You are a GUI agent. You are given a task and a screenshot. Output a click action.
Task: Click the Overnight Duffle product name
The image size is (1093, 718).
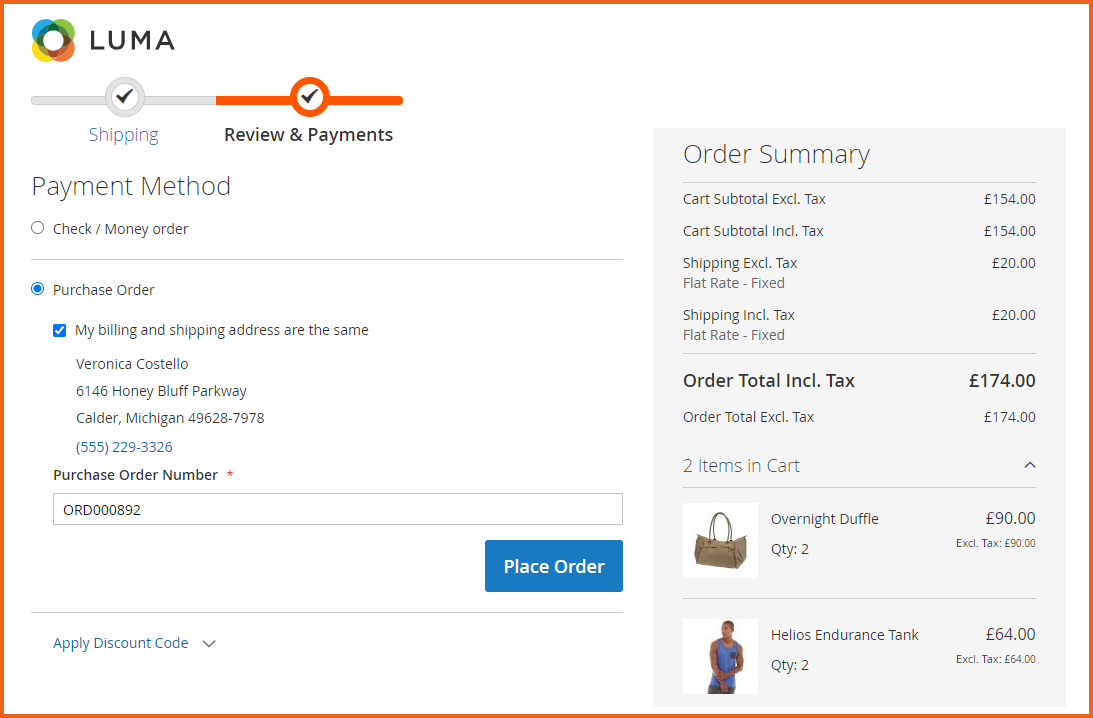point(824,519)
